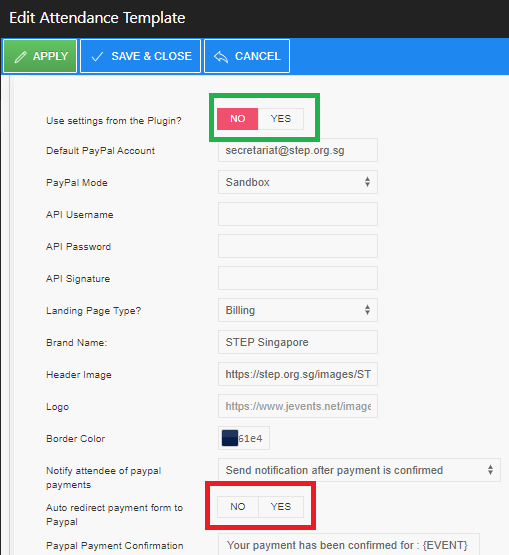Open the PayPal Mode Sandbox dropdown
This screenshot has height=555, width=509.
298,182
